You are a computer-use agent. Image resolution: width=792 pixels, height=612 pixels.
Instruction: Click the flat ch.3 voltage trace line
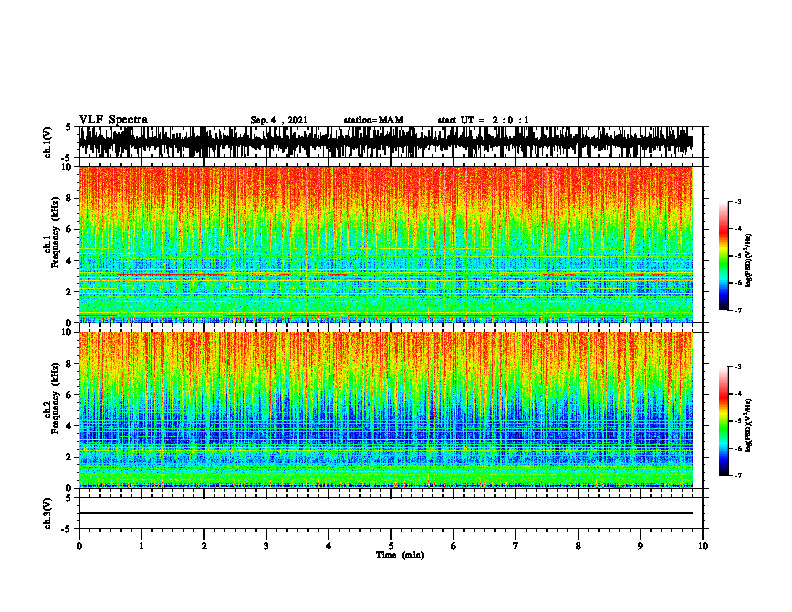[x=385, y=513]
